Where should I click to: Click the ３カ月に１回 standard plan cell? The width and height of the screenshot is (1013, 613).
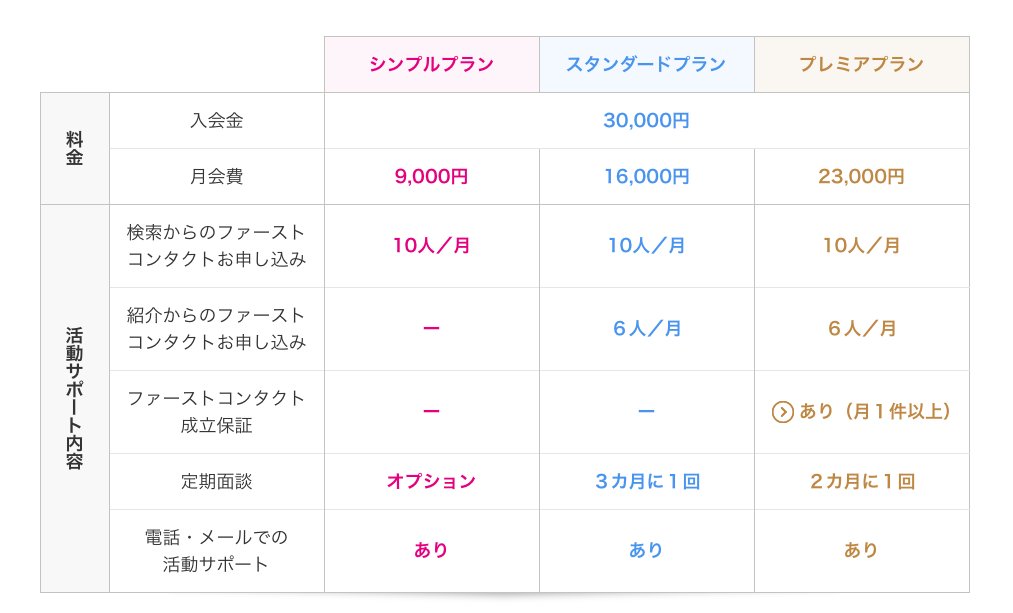click(646, 482)
